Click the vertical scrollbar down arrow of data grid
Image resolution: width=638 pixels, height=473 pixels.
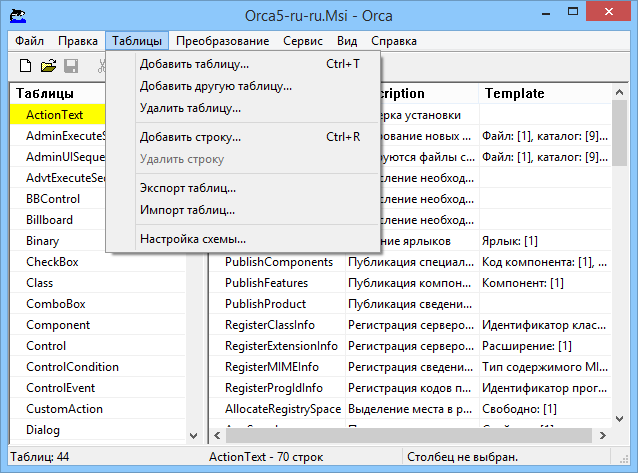(620, 419)
